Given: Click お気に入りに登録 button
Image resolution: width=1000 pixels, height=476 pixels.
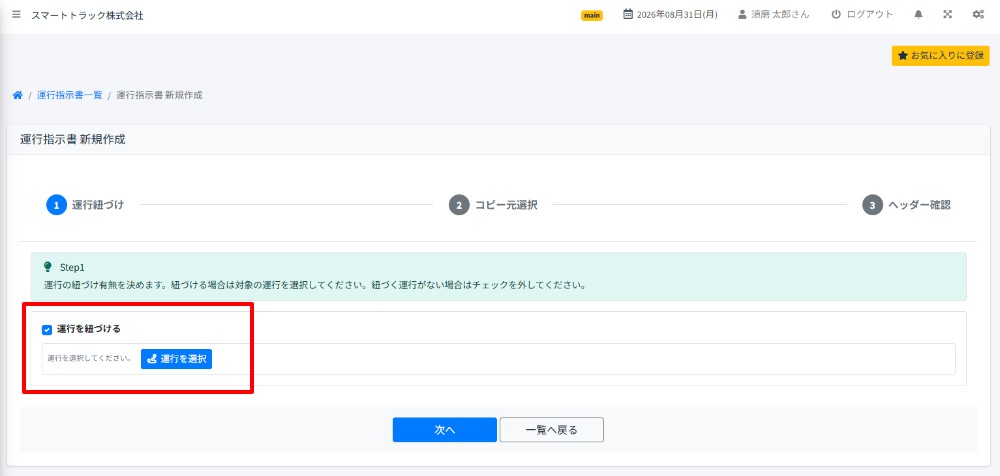Looking at the screenshot, I should pos(941,56).
